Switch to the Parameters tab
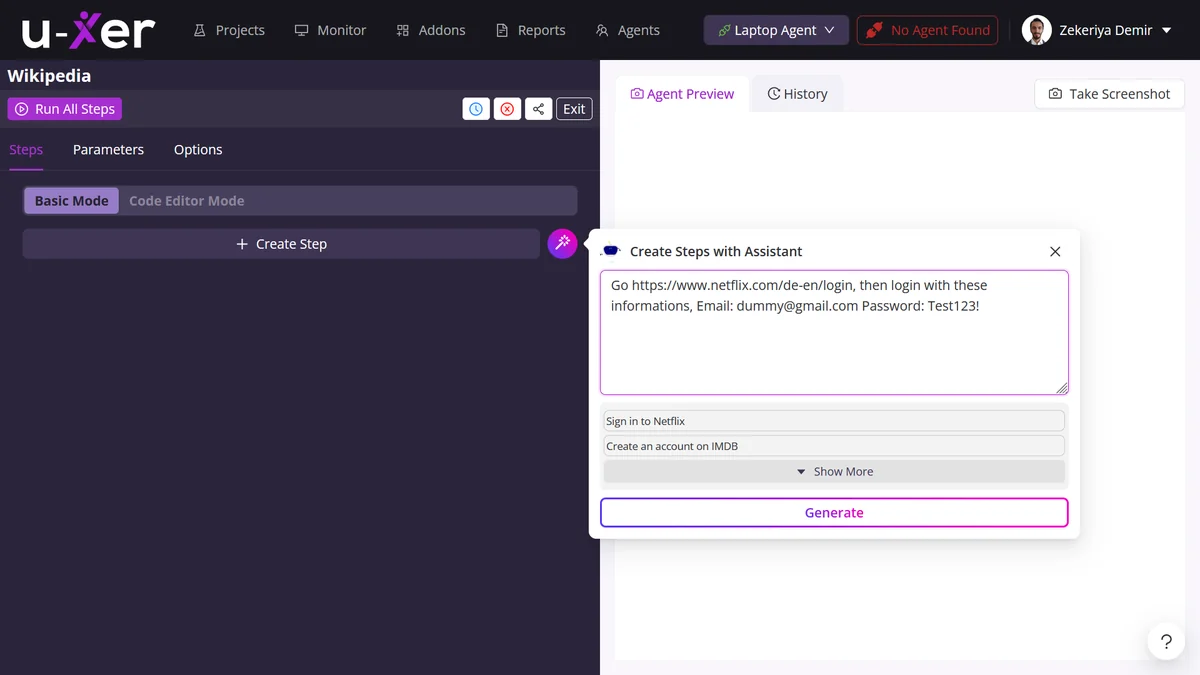The height and width of the screenshot is (675, 1200). point(108,150)
